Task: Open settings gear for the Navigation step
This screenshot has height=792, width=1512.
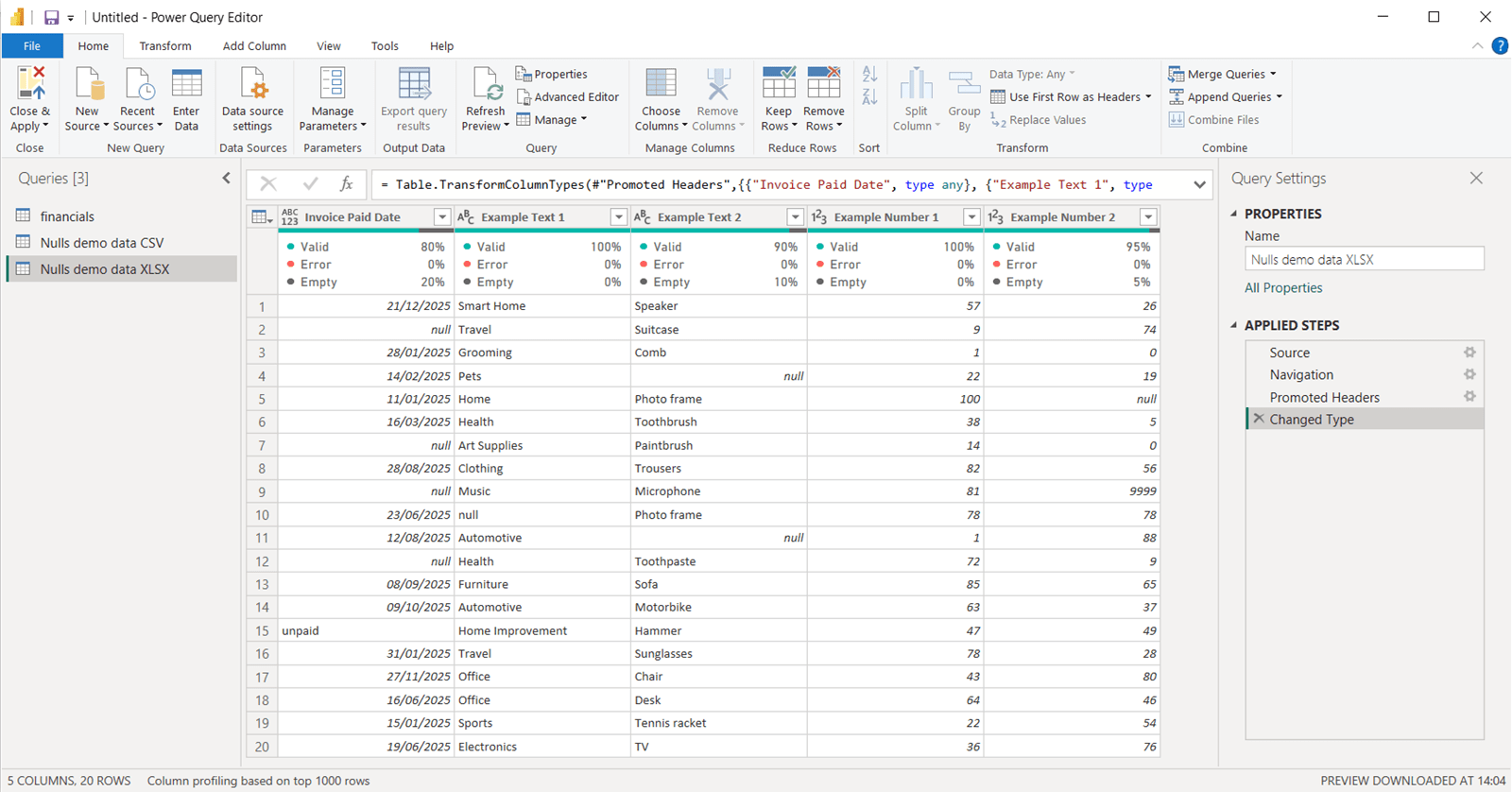Action: tap(1469, 374)
